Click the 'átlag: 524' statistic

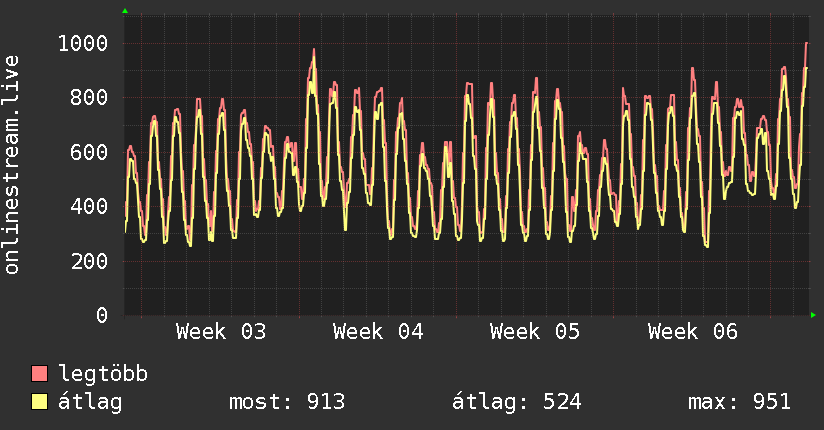point(517,402)
